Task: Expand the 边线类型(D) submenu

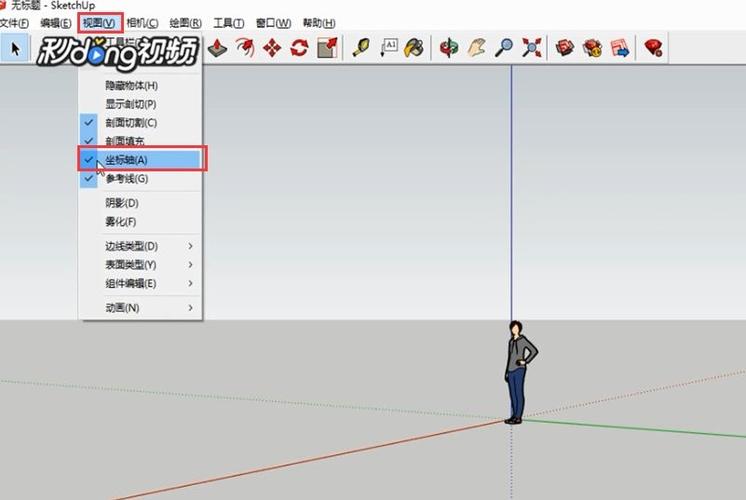Action: click(141, 246)
